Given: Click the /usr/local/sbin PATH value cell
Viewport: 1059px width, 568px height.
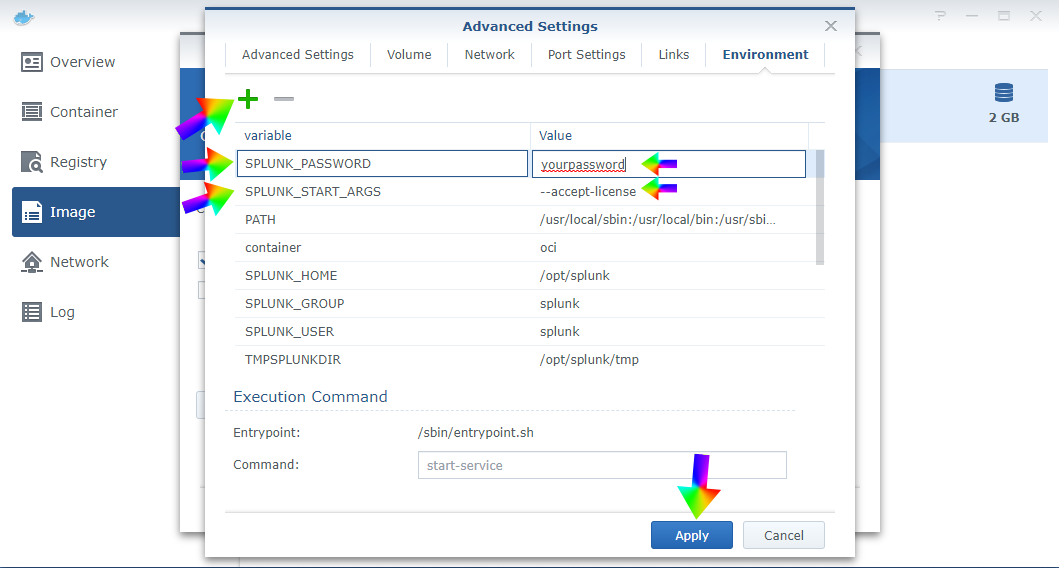Looking at the screenshot, I should coord(658,220).
